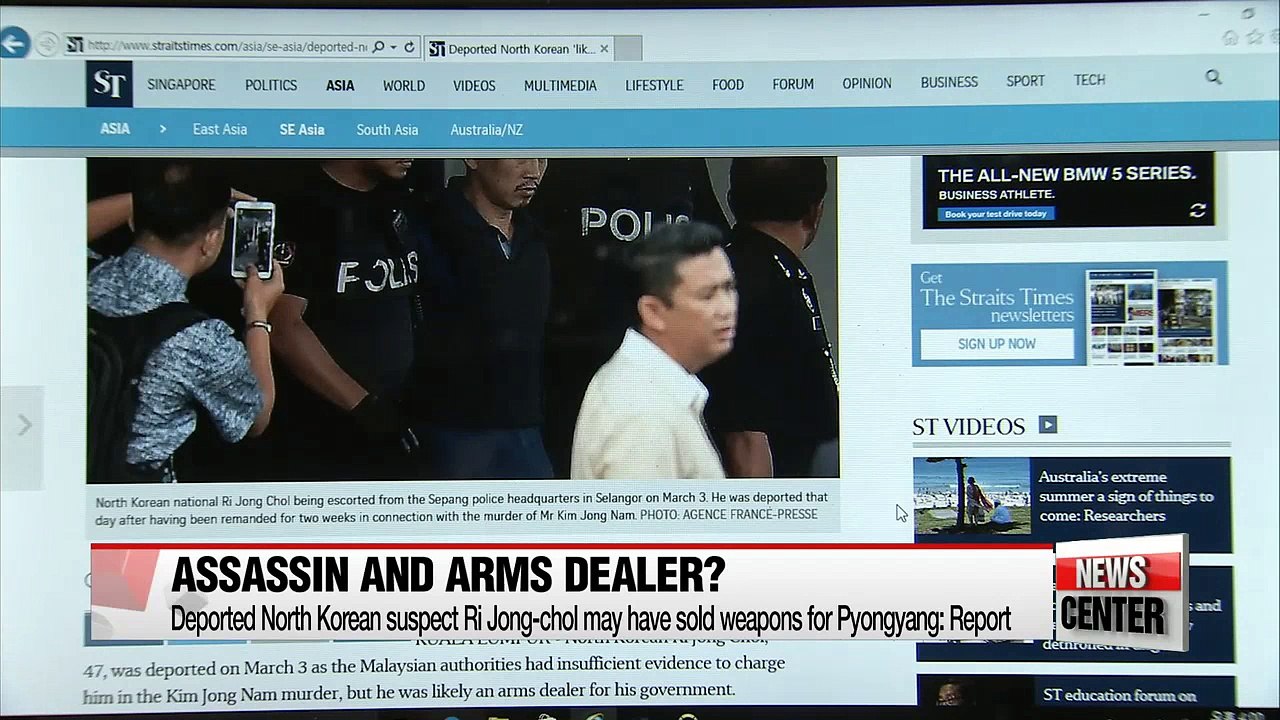Viewport: 1280px width, 720px height.
Task: Click the browser forward arrow button
Action: click(47, 44)
